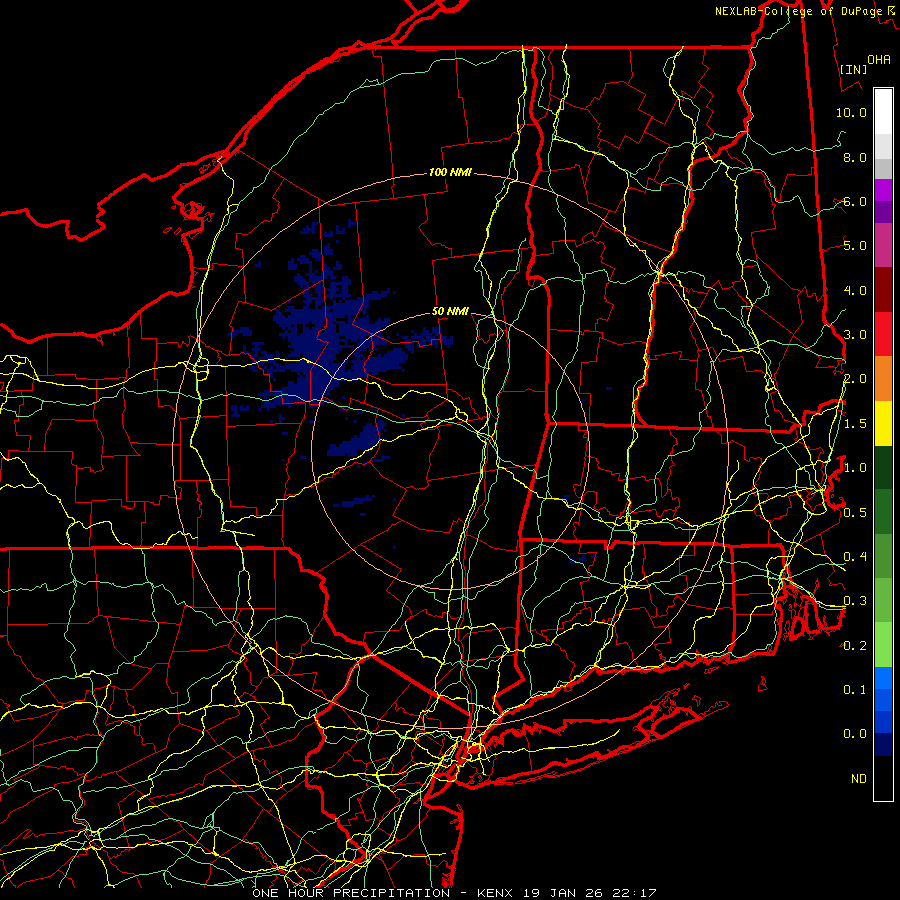Click the "0.3" legend value

855,601
